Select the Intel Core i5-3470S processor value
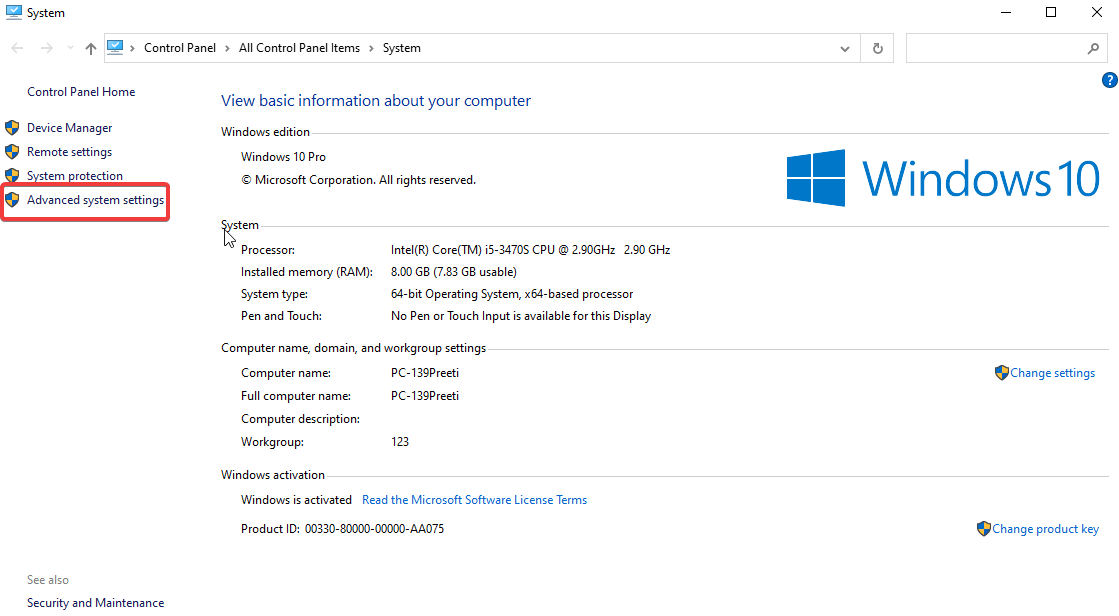Image resolution: width=1119 pixels, height=616 pixels. coord(530,250)
